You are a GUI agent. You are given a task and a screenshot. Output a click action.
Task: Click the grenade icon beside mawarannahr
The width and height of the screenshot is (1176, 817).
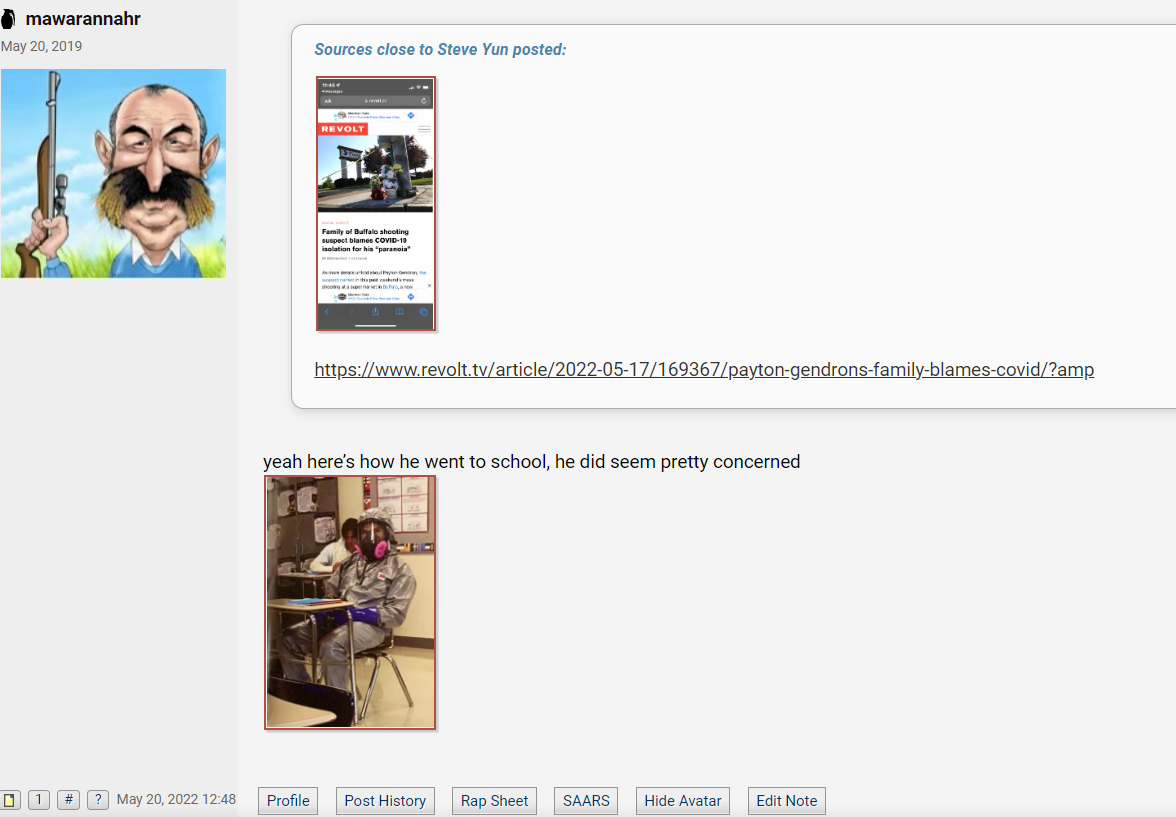pyautogui.click(x=8, y=19)
